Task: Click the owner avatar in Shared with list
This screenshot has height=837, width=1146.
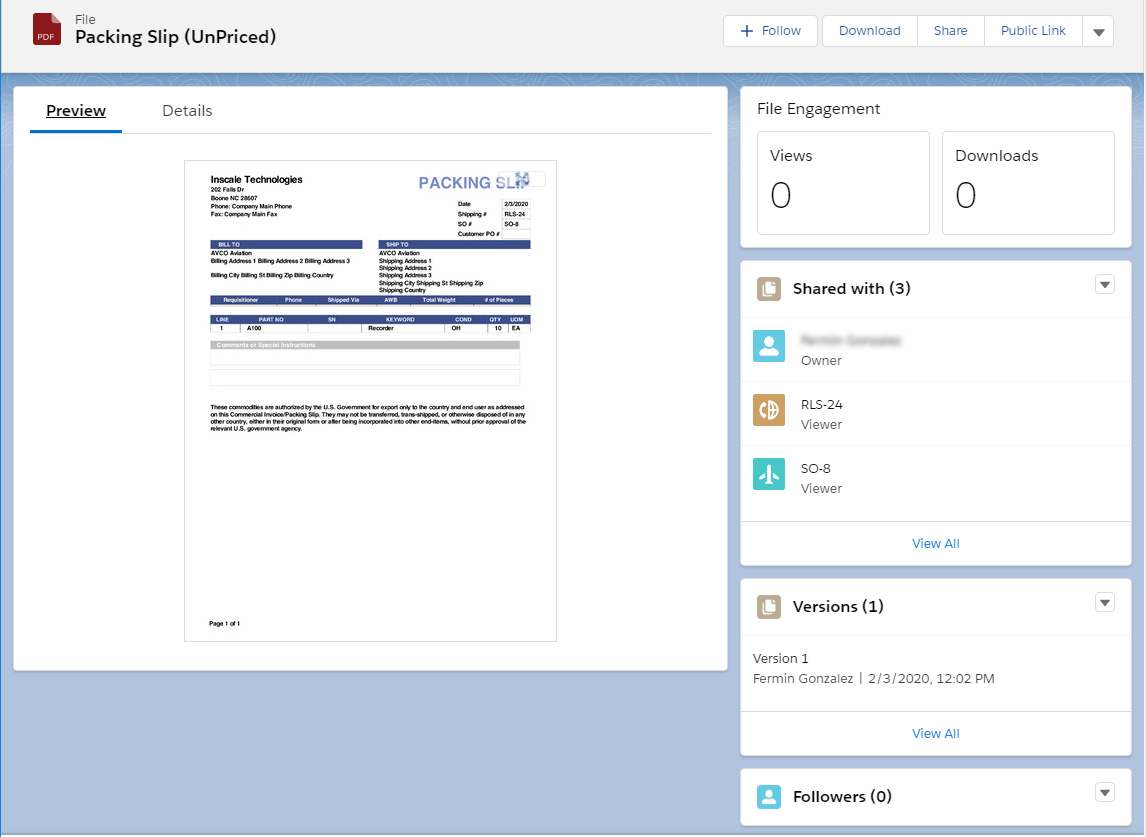Action: (769, 346)
